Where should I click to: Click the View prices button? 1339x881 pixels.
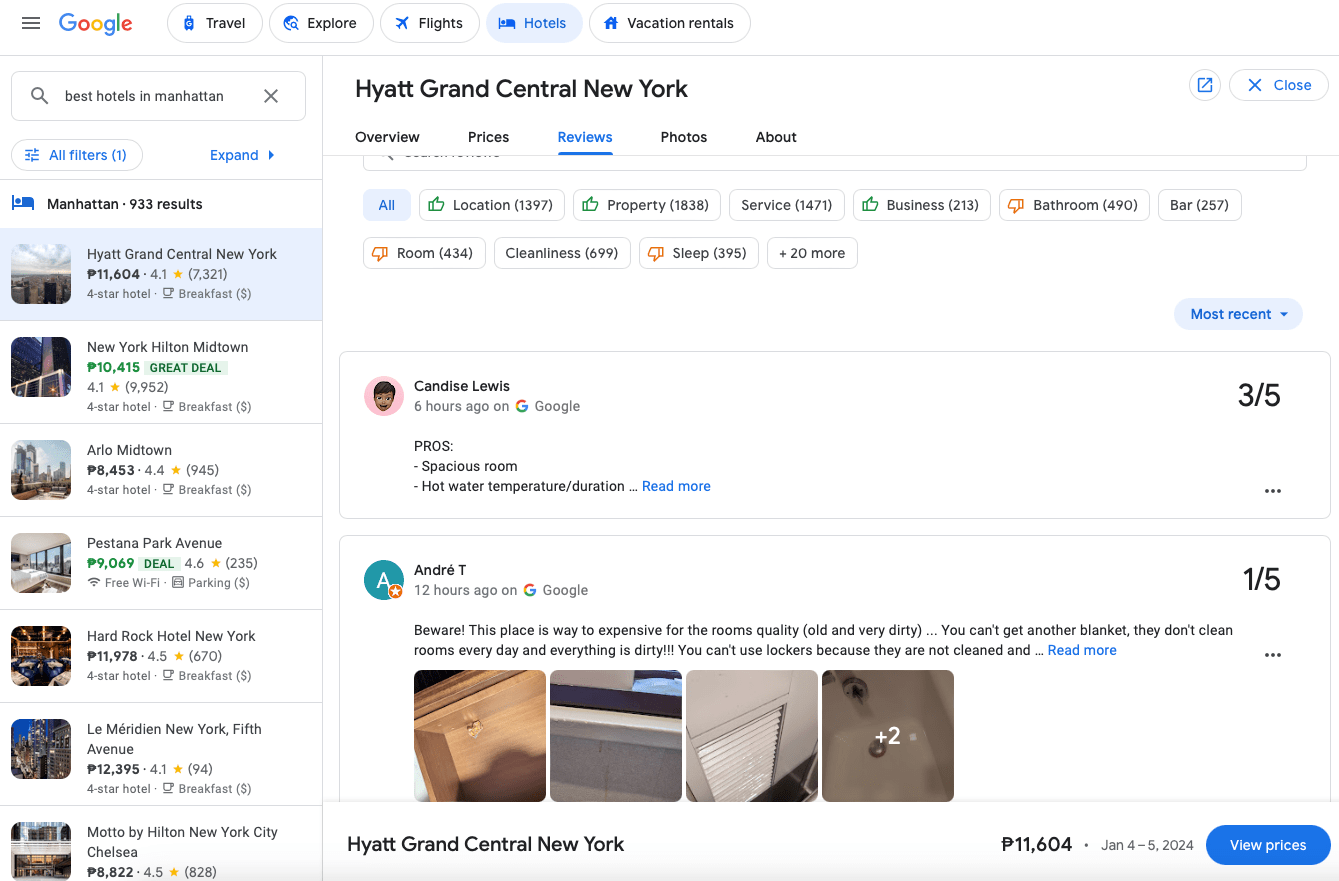coord(1268,845)
